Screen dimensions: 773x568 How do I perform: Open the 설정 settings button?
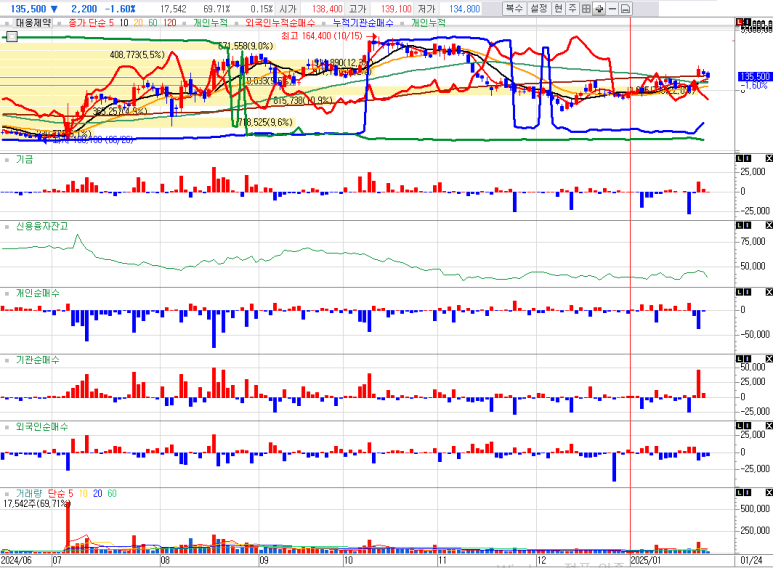point(539,8)
